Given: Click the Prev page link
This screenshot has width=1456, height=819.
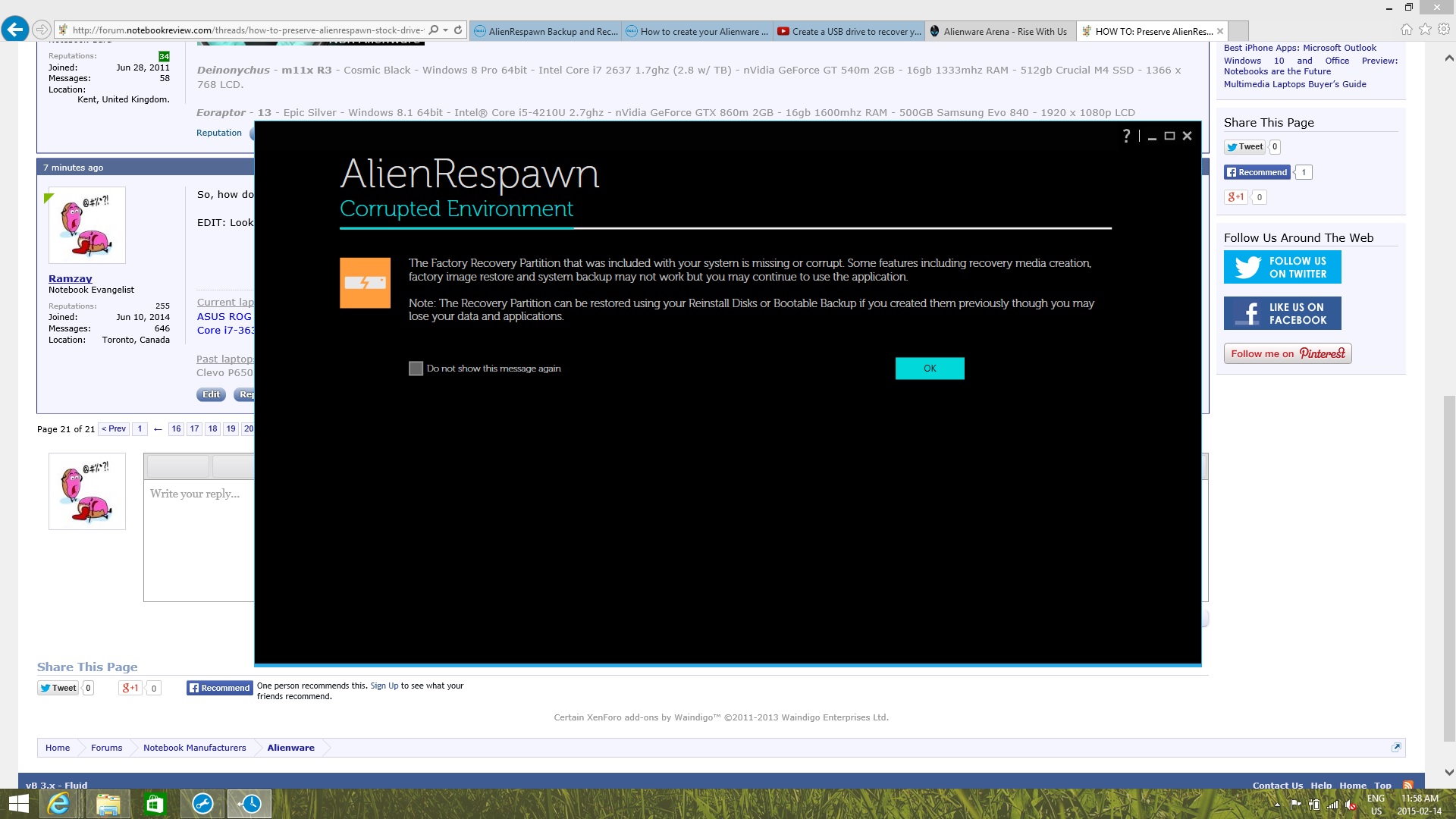Looking at the screenshot, I should click(114, 429).
